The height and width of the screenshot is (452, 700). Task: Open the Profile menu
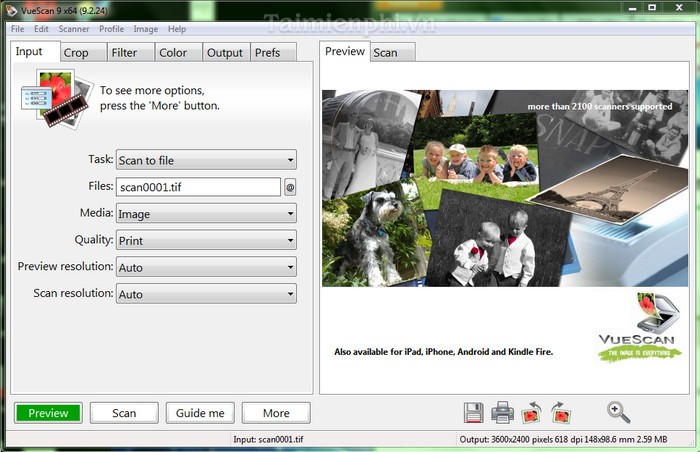[112, 29]
